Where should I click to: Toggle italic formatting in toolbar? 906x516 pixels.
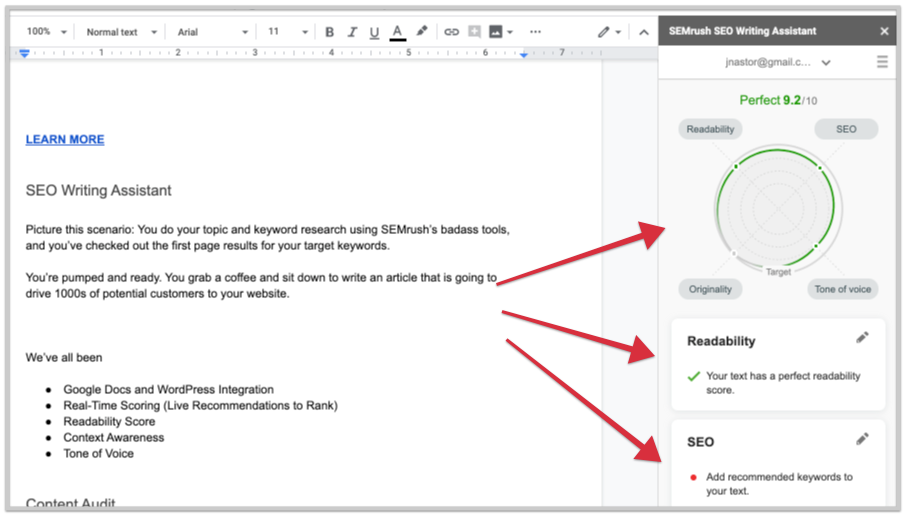pyautogui.click(x=352, y=32)
